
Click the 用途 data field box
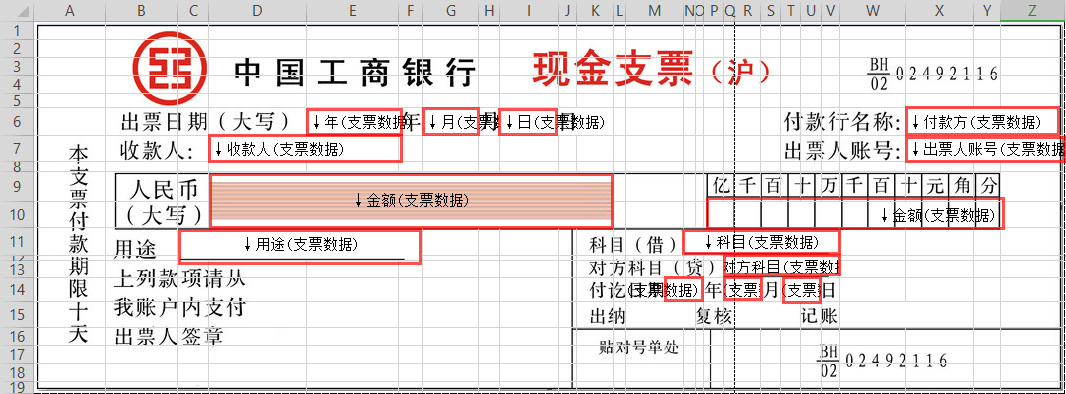click(x=300, y=245)
